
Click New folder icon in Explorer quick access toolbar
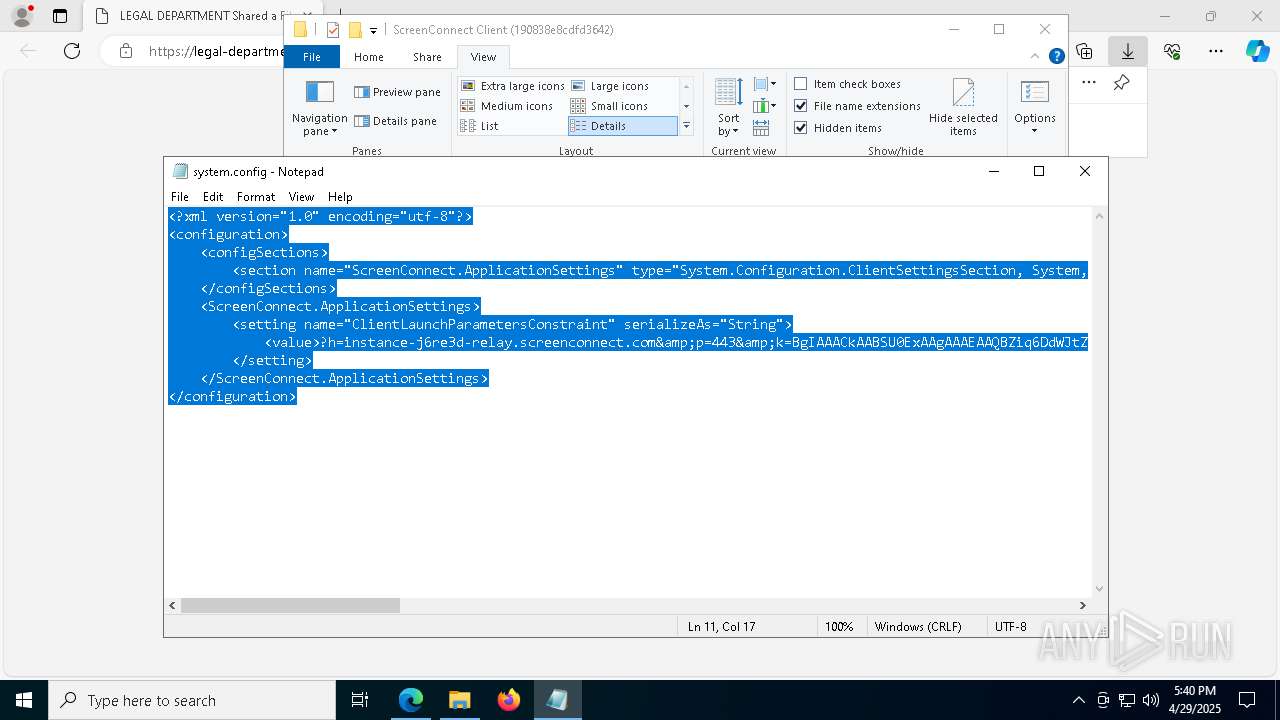pyautogui.click(x=354, y=30)
